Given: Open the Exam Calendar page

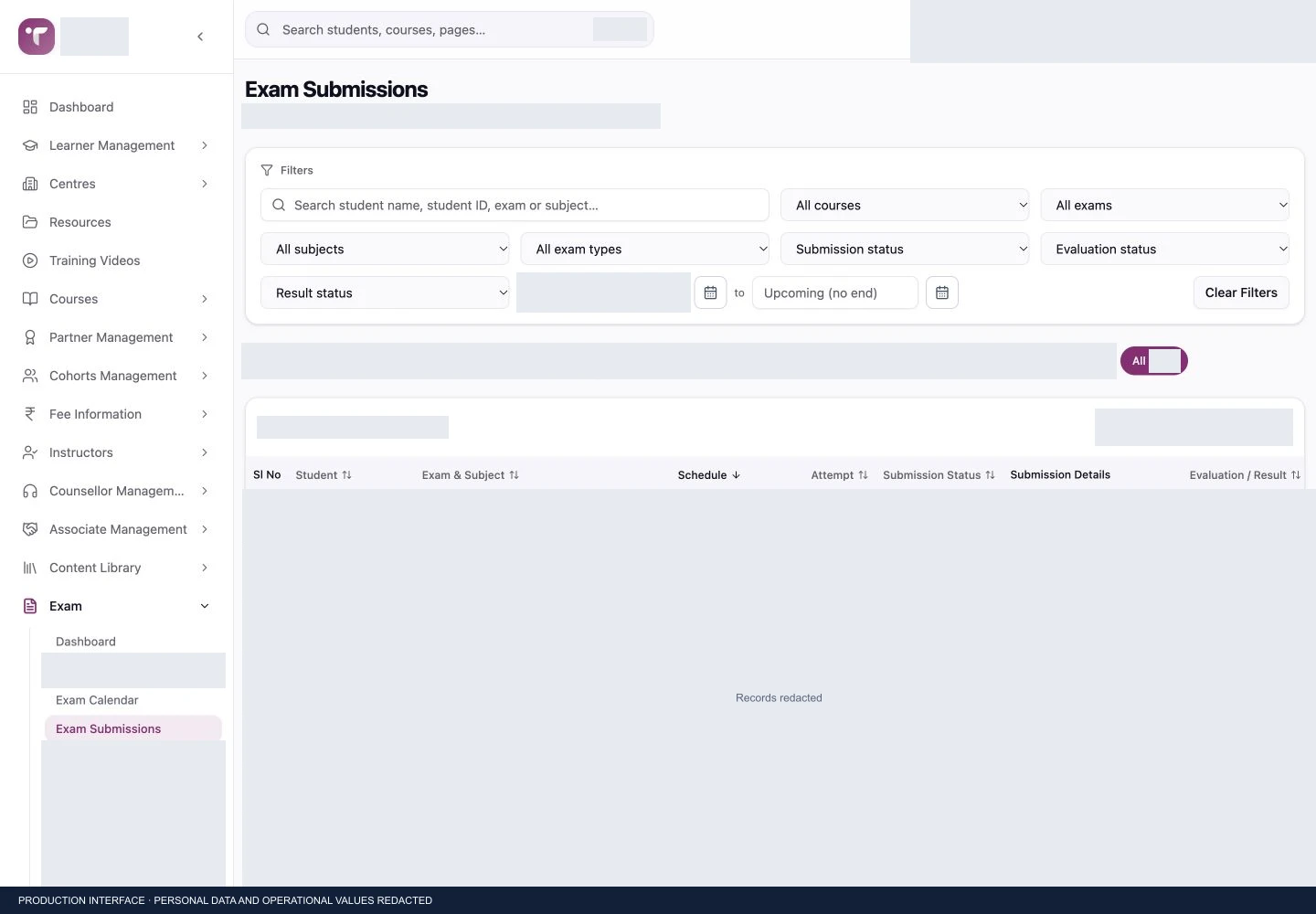Looking at the screenshot, I should [97, 700].
